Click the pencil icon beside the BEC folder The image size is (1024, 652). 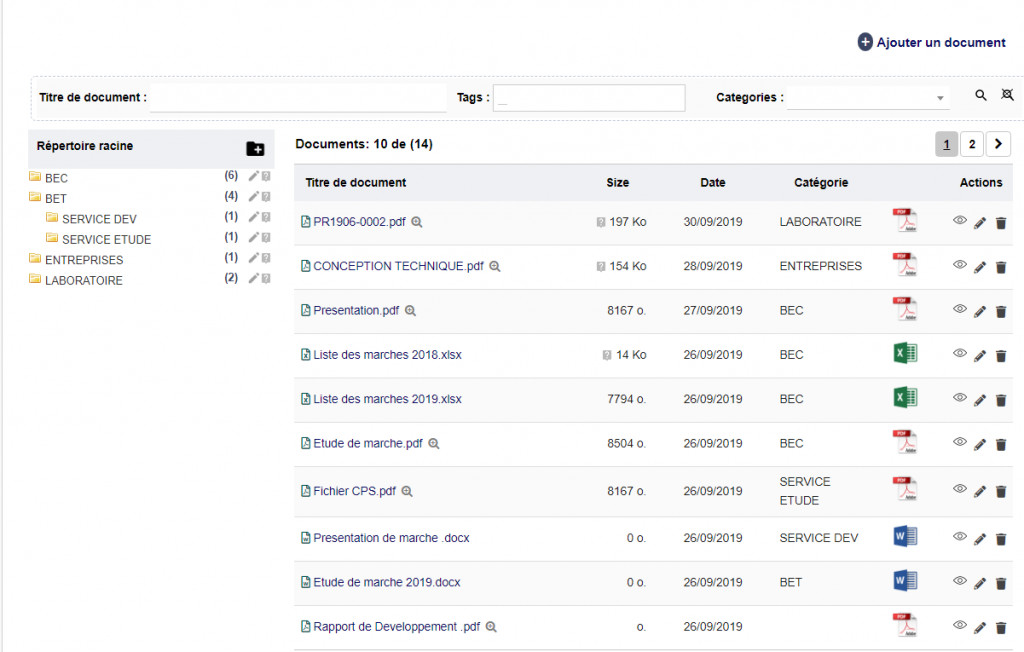point(254,176)
